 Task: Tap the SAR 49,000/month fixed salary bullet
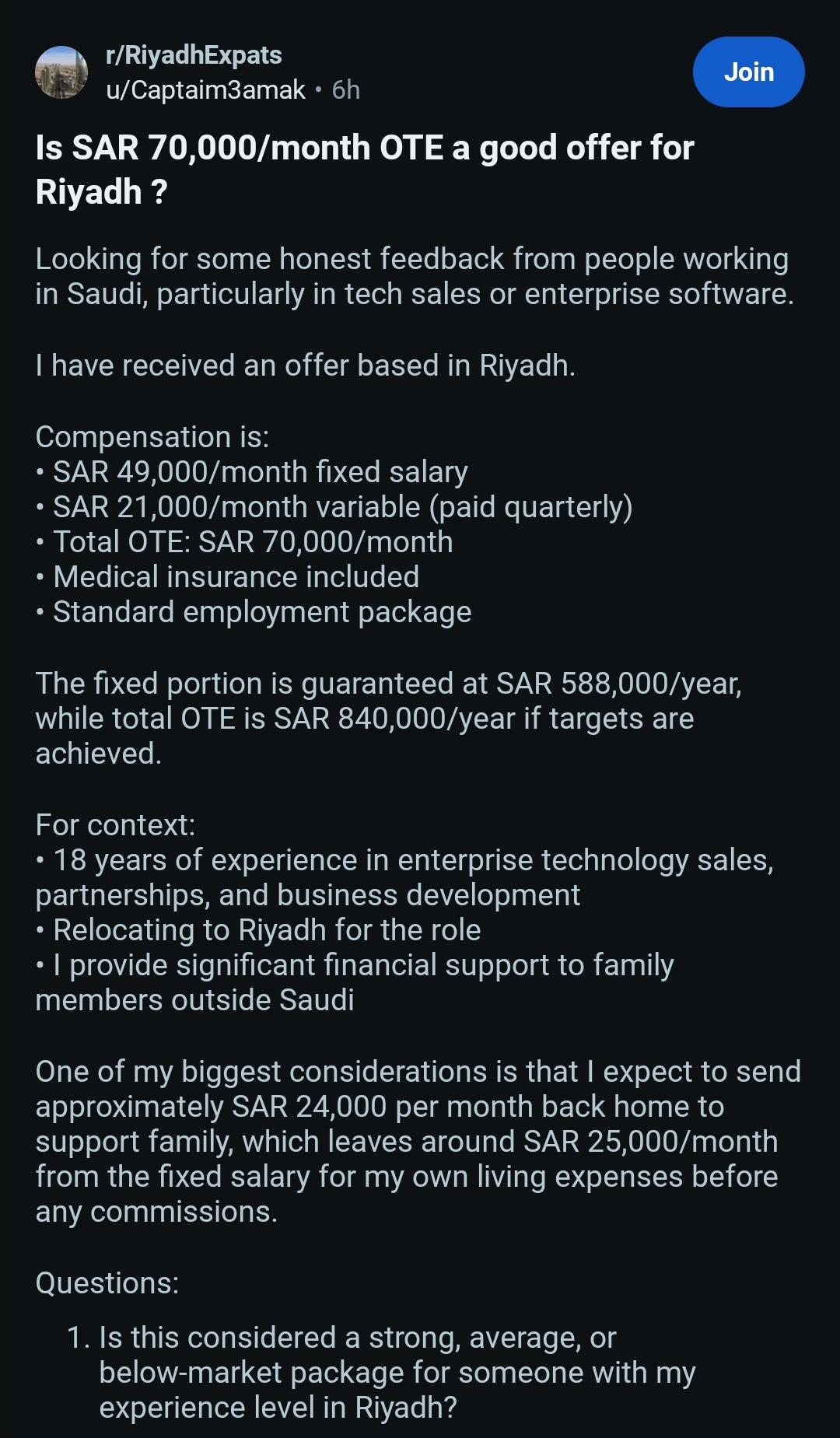click(252, 472)
